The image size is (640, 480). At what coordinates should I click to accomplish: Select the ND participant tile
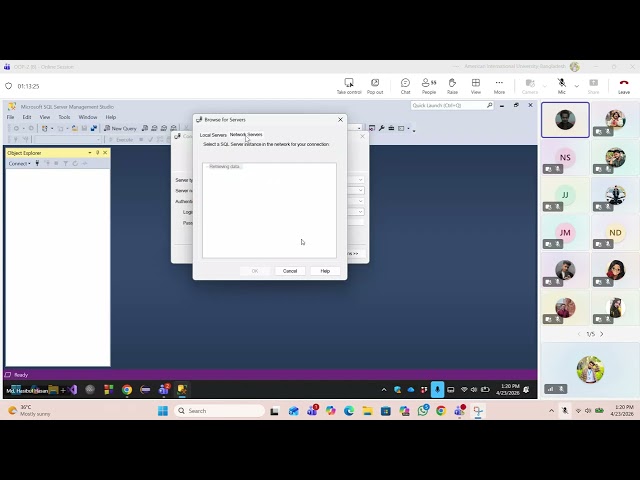coord(616,233)
